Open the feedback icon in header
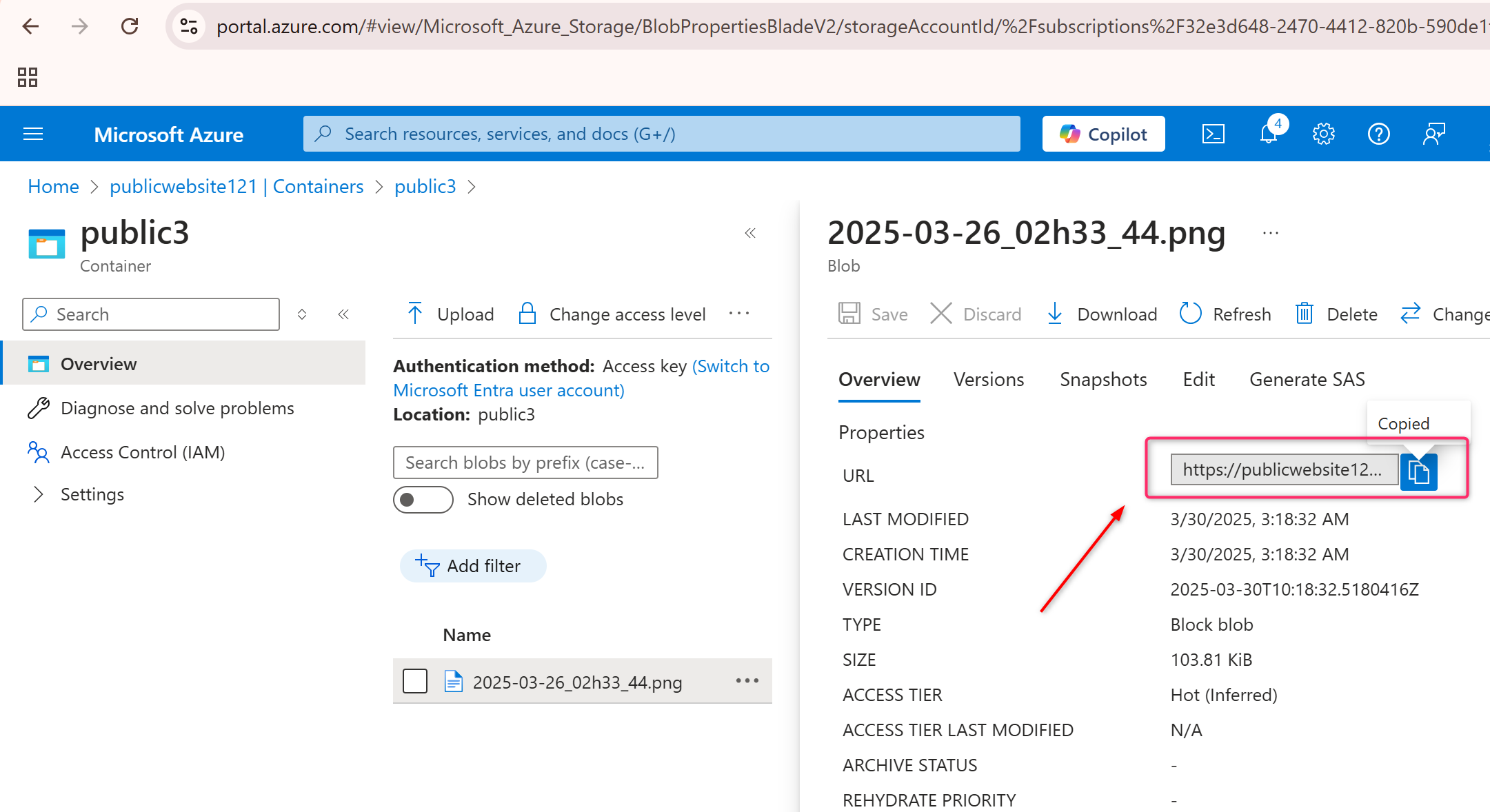Screen dimensions: 1490x812 tap(1433, 134)
